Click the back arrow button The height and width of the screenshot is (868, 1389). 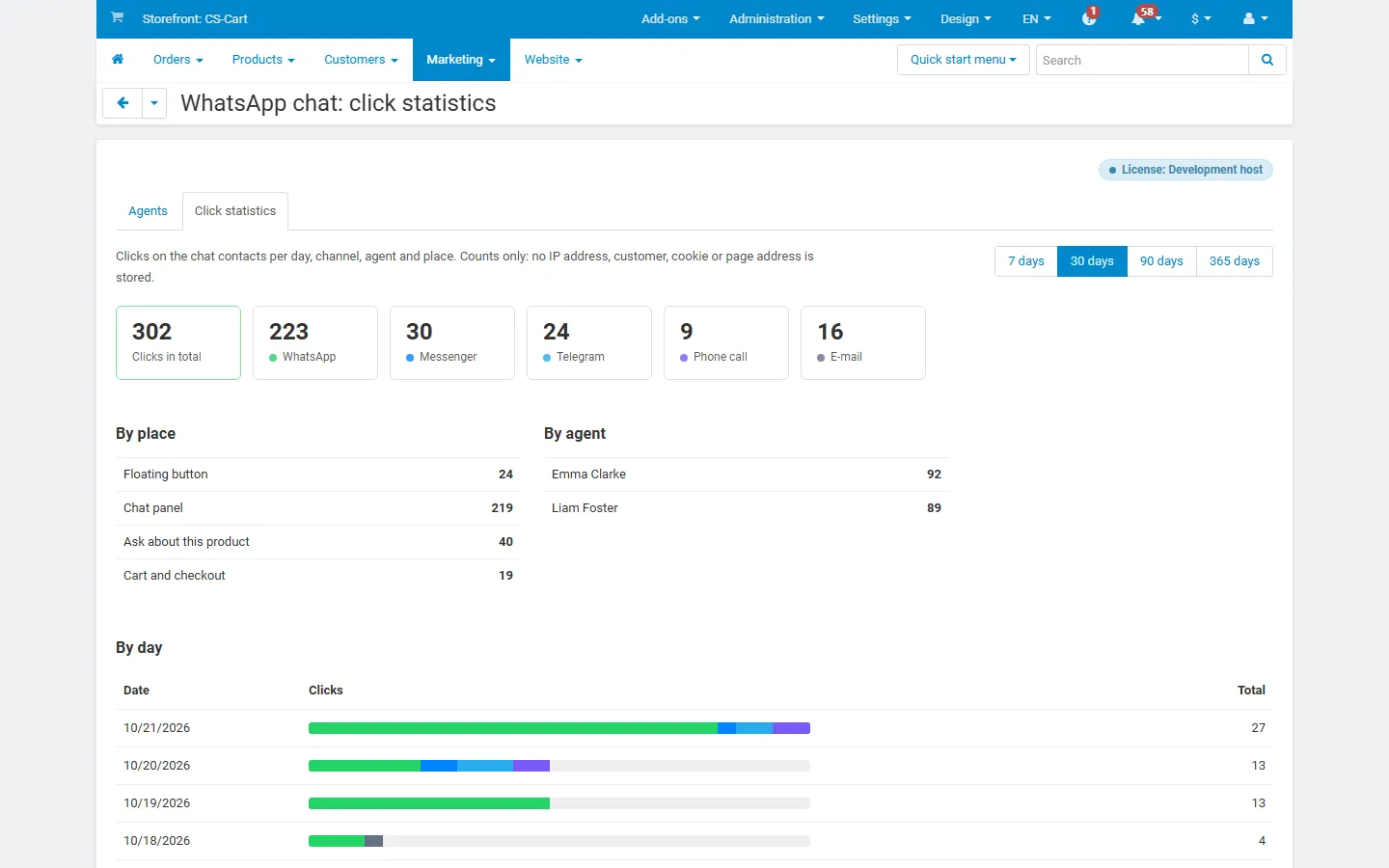coord(123,103)
